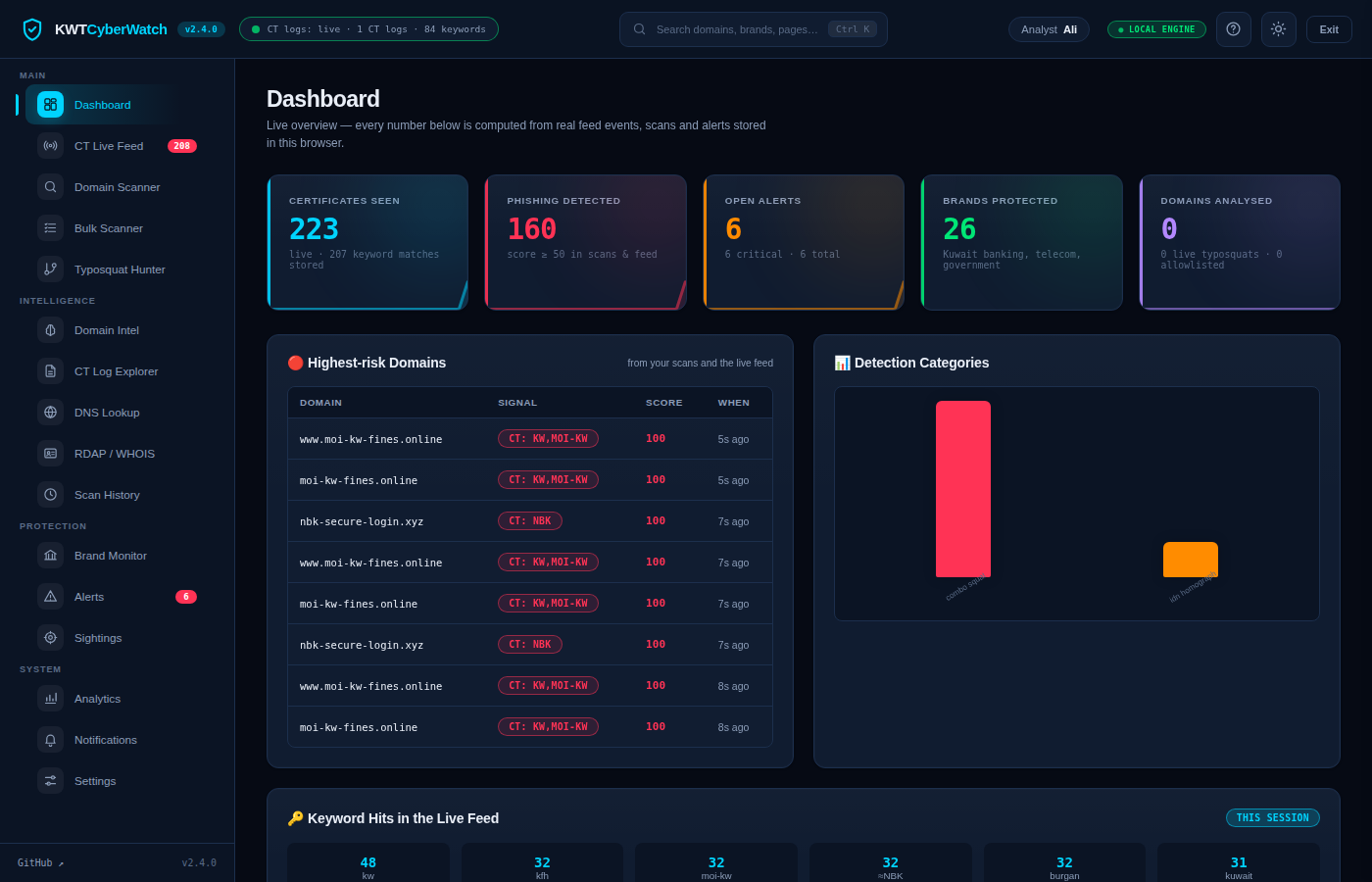The height and width of the screenshot is (882, 1372).
Task: Open Alerts warning triangle icon
Action: pyautogui.click(x=50, y=597)
